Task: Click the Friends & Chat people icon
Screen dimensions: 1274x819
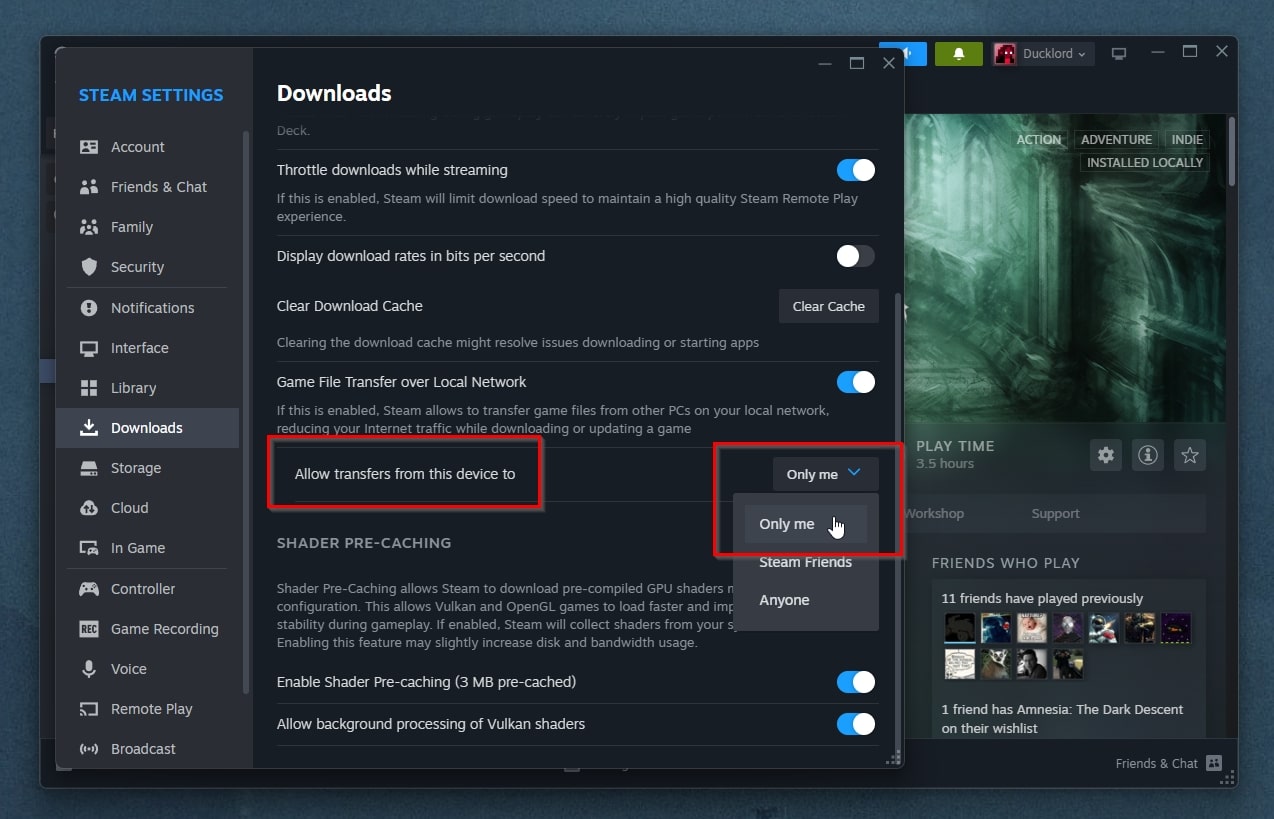Action: coord(89,187)
